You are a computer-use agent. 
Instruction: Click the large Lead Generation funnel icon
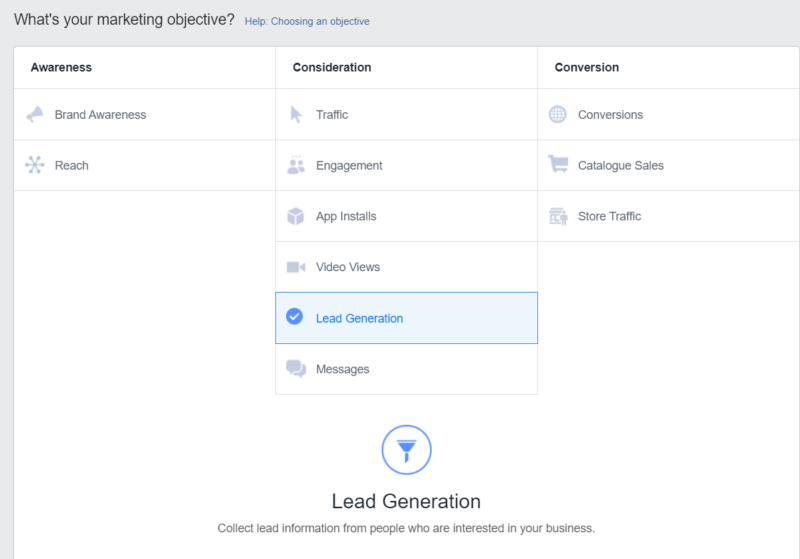pos(406,450)
